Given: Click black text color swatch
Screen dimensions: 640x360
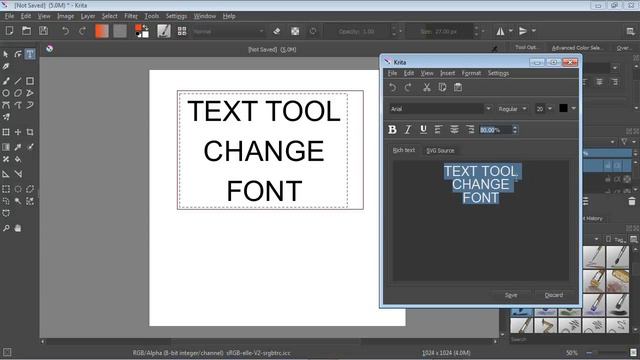Looking at the screenshot, I should click(563, 108).
